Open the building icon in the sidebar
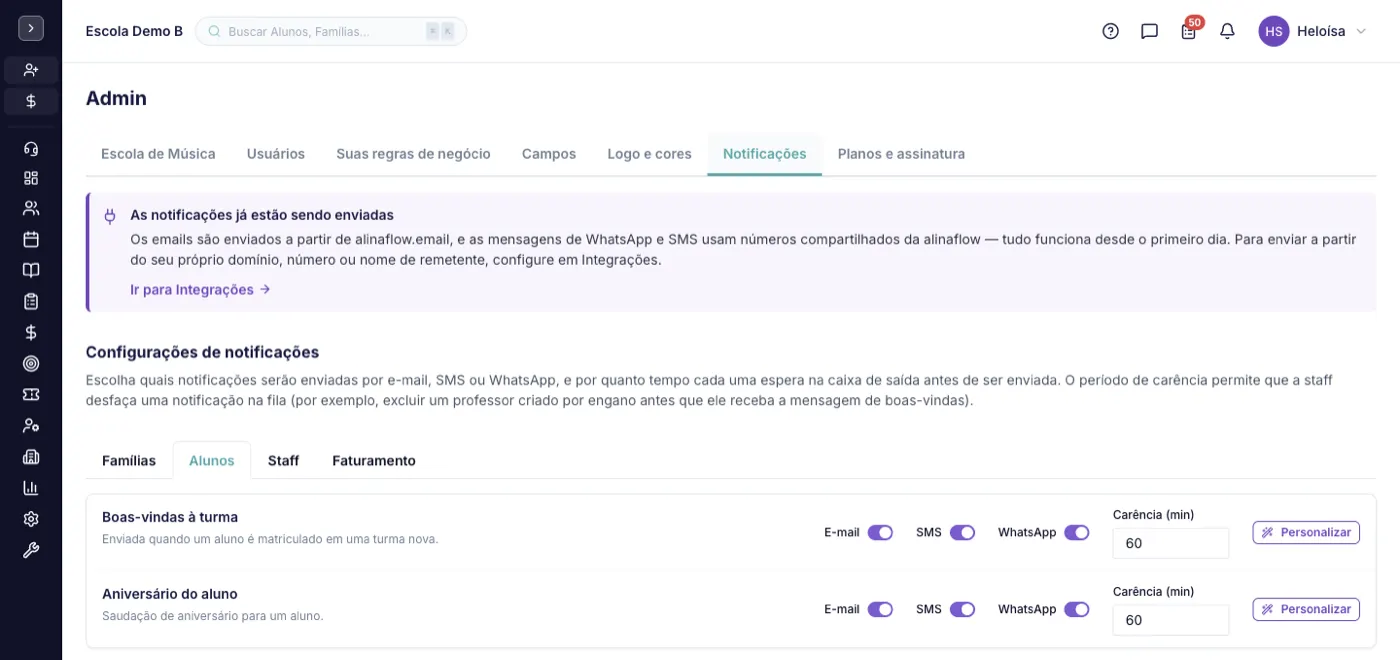Viewport: 1400px width, 660px height. 31,457
